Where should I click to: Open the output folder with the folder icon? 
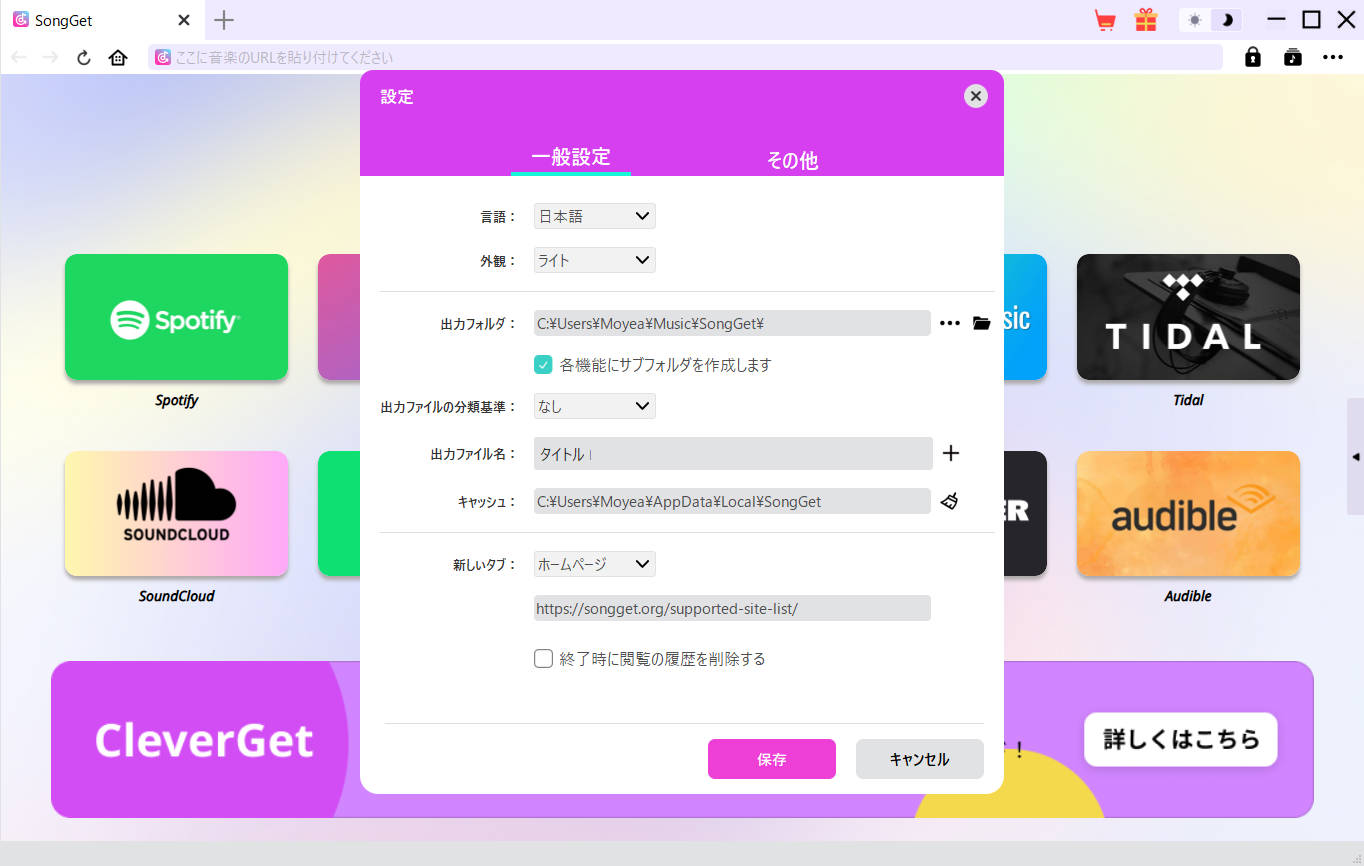pyautogui.click(x=981, y=322)
